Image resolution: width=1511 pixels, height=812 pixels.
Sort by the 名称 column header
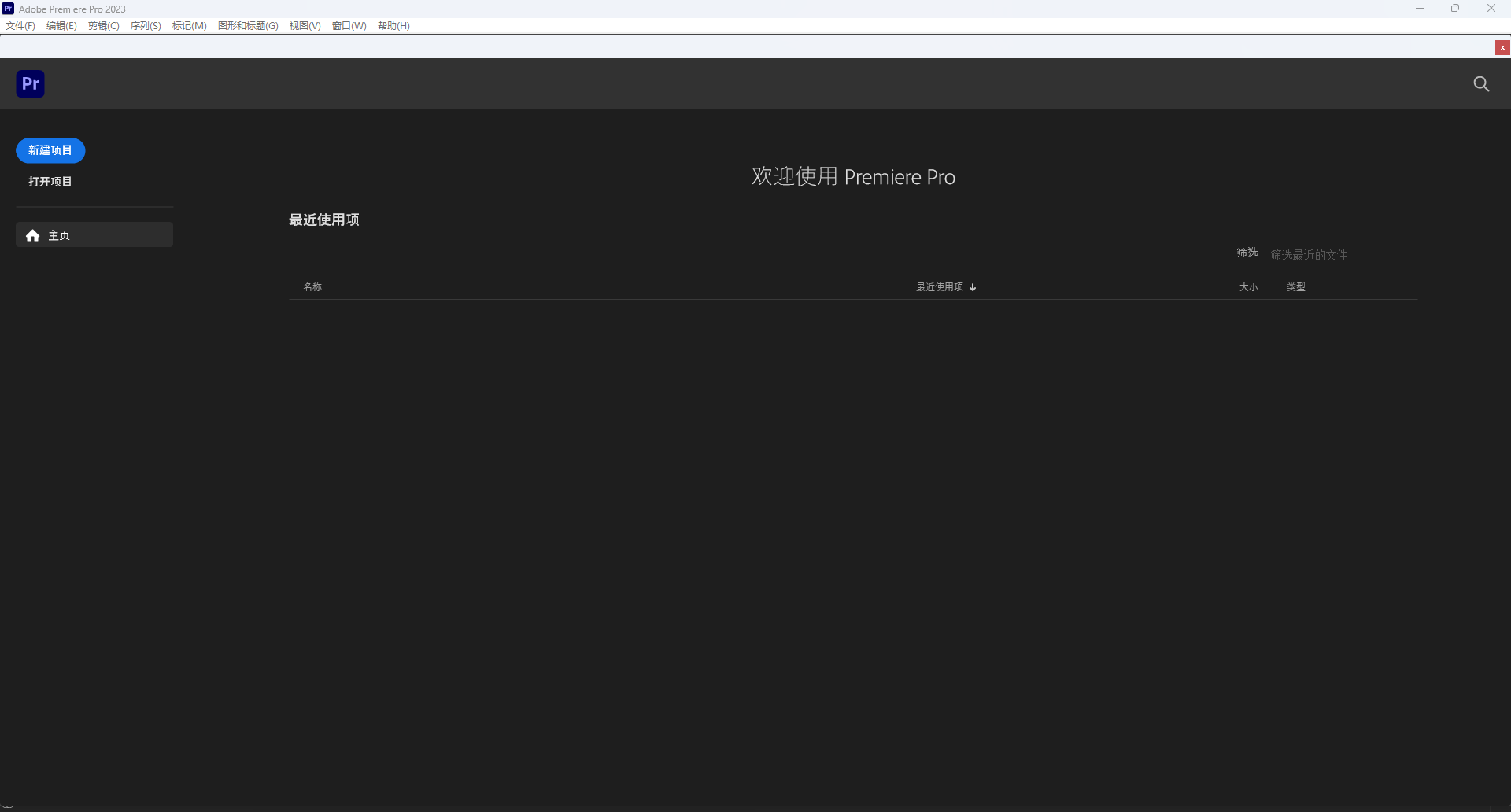[312, 287]
